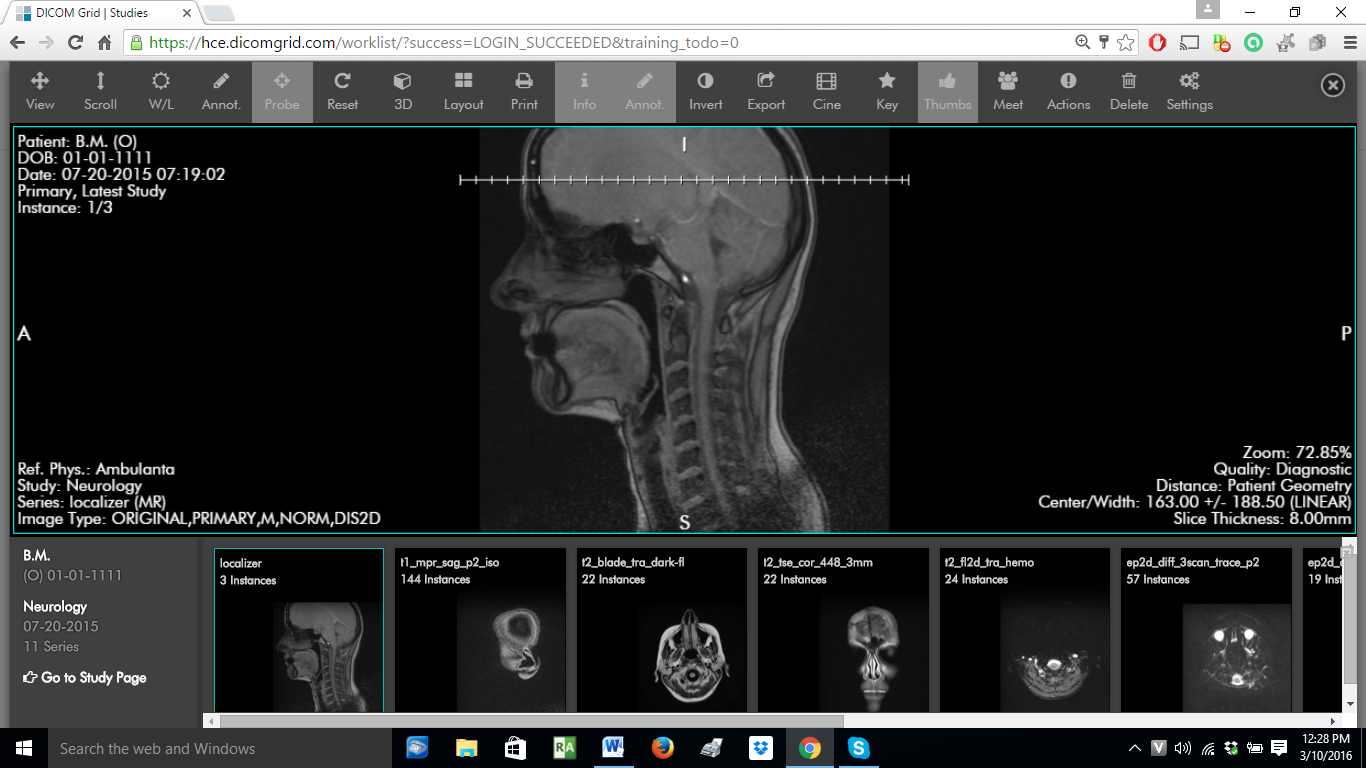Reload the current page
Viewport: 1366px width, 768px height.
click(75, 43)
